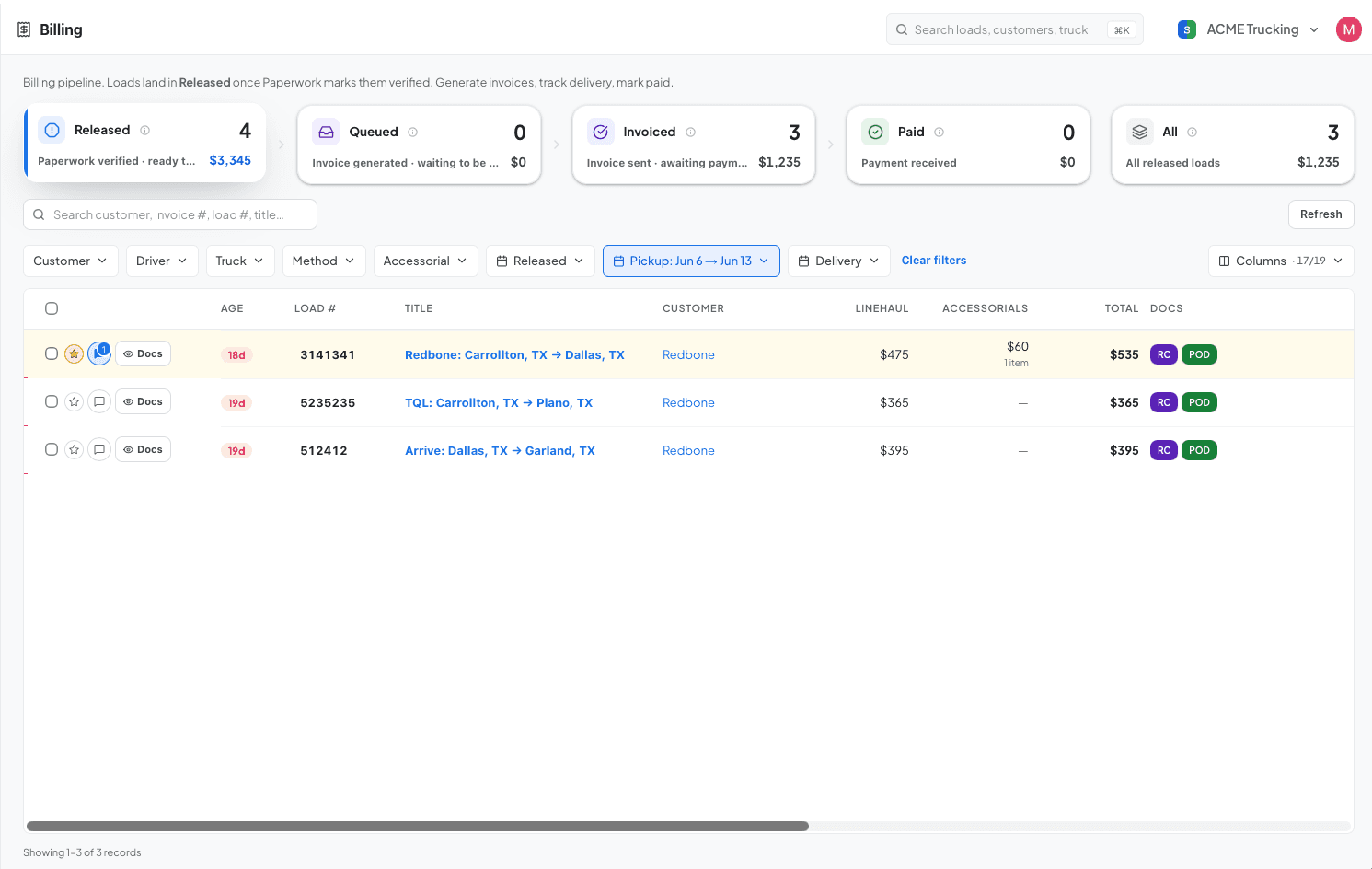Focus the customer, invoice, load search box
Screen dimensions: 1372x869
click(x=170, y=214)
